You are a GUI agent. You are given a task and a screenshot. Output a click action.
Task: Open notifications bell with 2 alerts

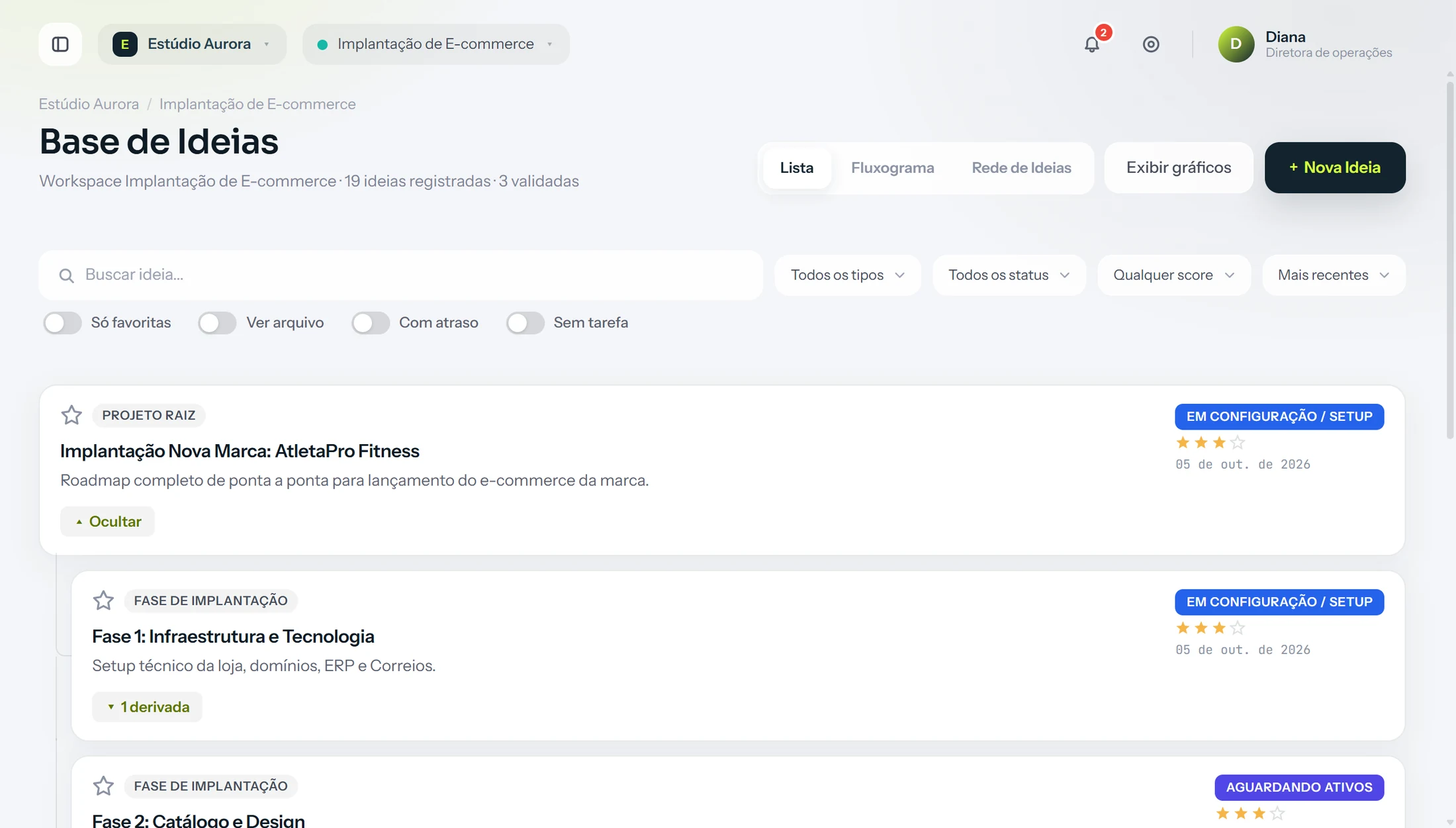pos(1092,44)
